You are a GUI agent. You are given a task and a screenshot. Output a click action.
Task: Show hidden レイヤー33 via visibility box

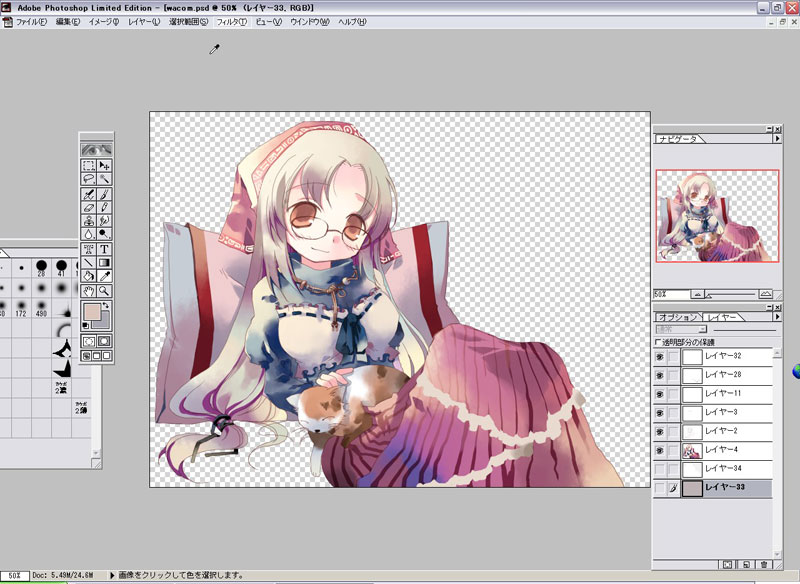659,488
